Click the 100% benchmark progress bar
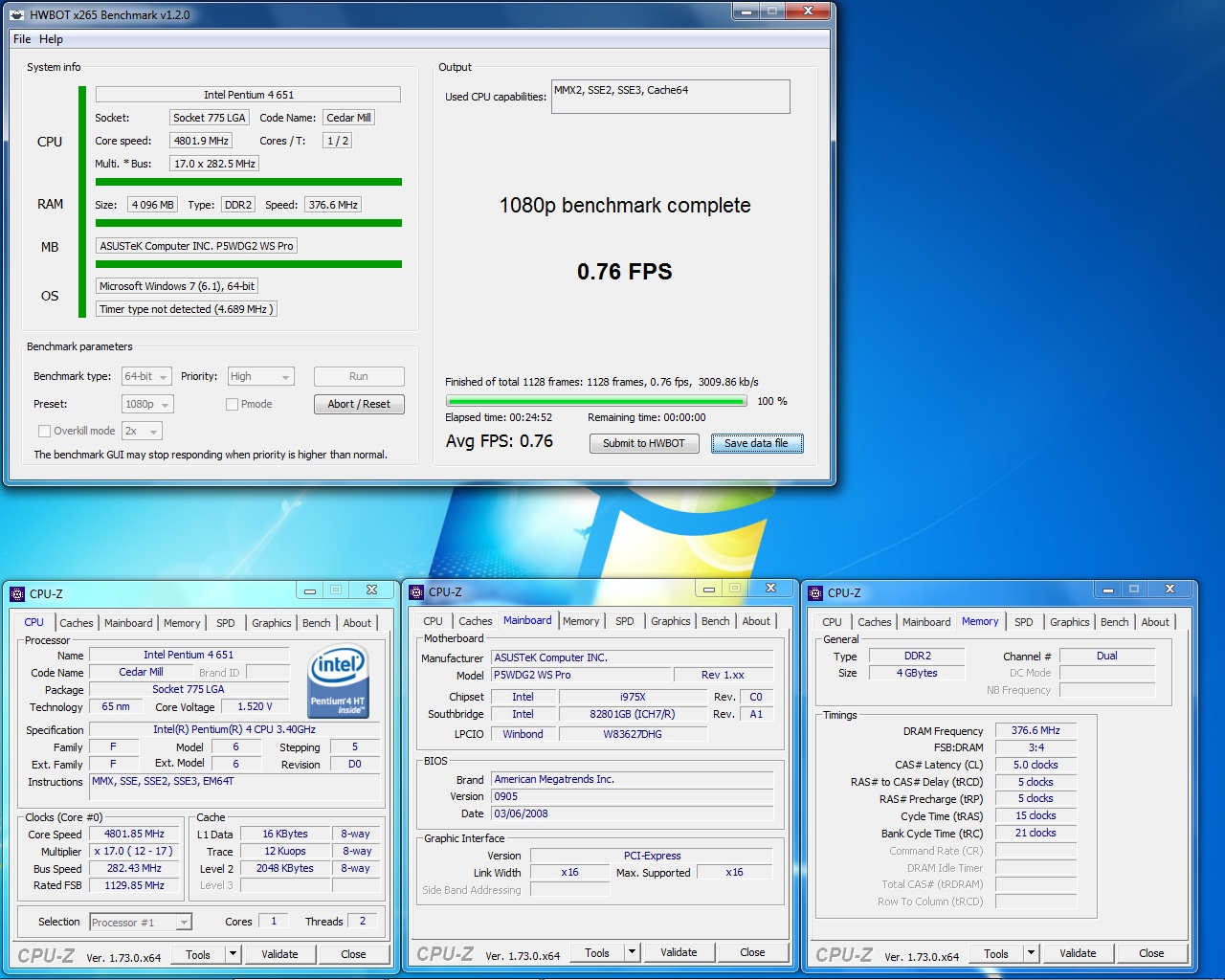 pyautogui.click(x=596, y=401)
